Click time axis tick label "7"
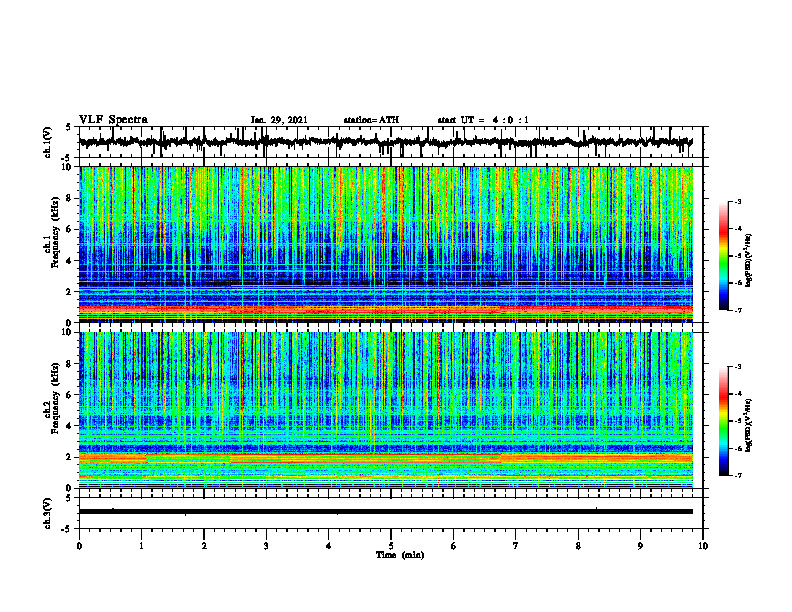Screen dimensions: 792x612 tap(516, 546)
